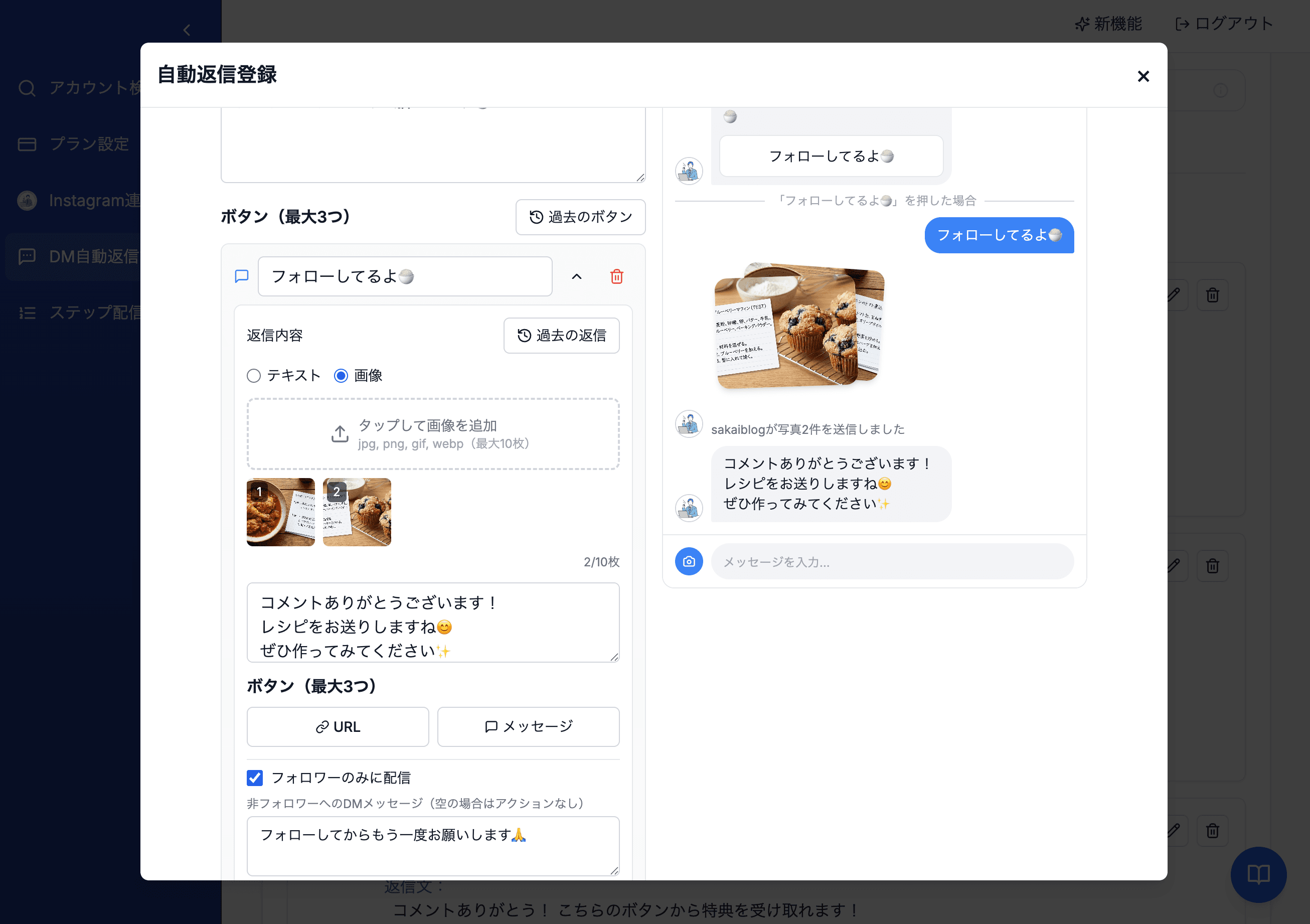Click the 2/10枚 image count text
This screenshot has height=924, width=1310.
[601, 562]
